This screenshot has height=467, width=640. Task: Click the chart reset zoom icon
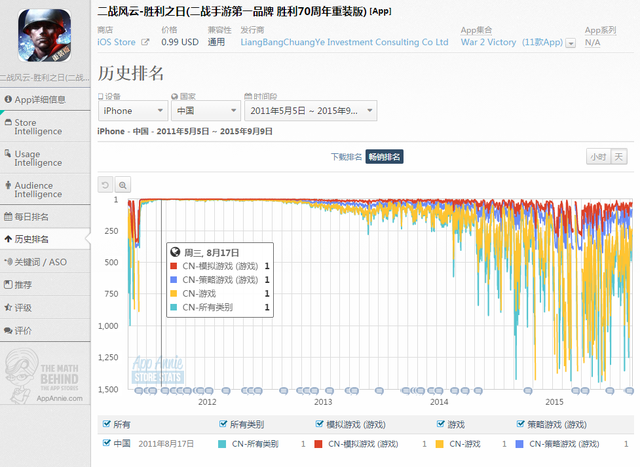[x=105, y=185]
